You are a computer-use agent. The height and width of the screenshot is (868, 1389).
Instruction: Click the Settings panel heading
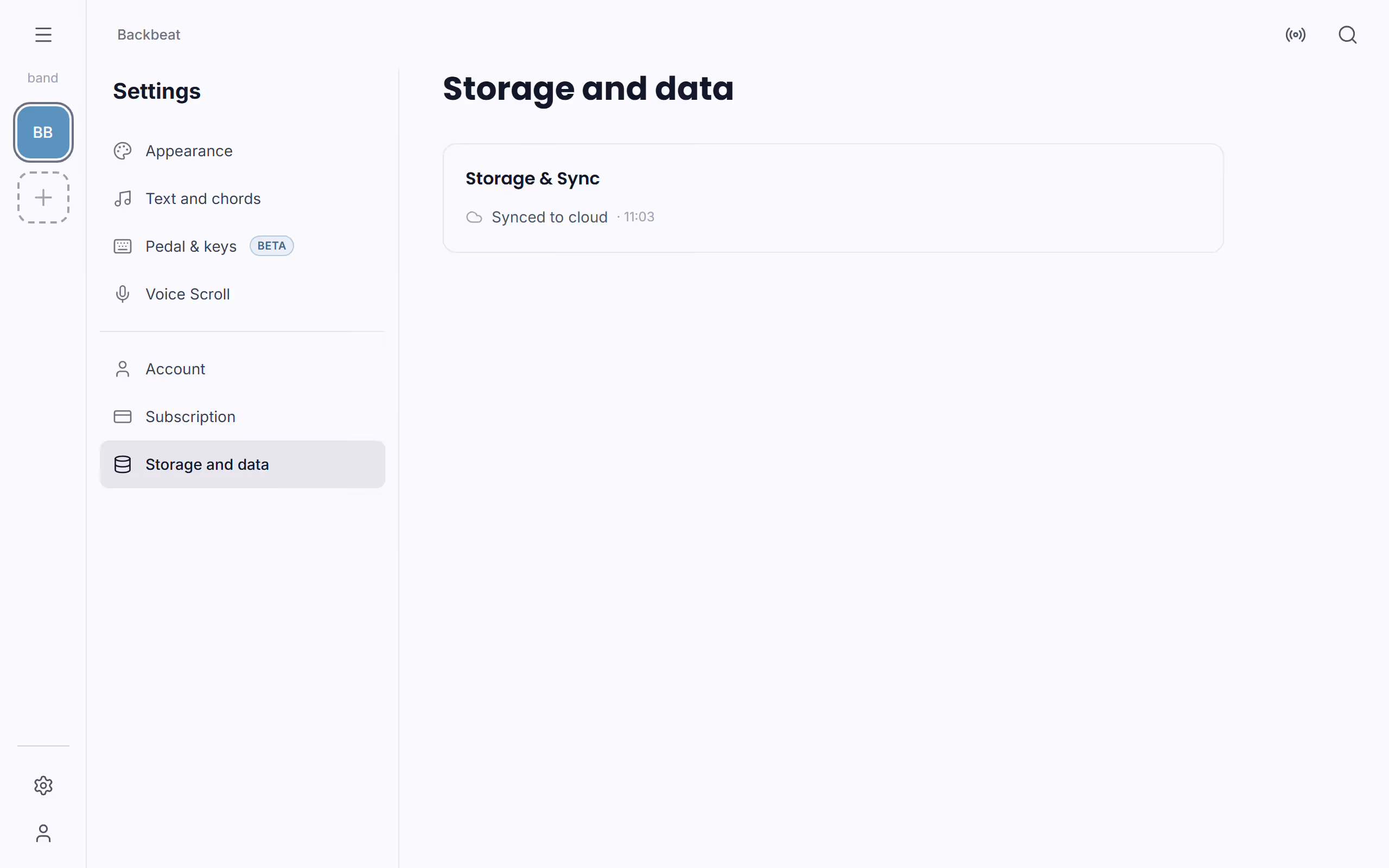tap(157, 91)
